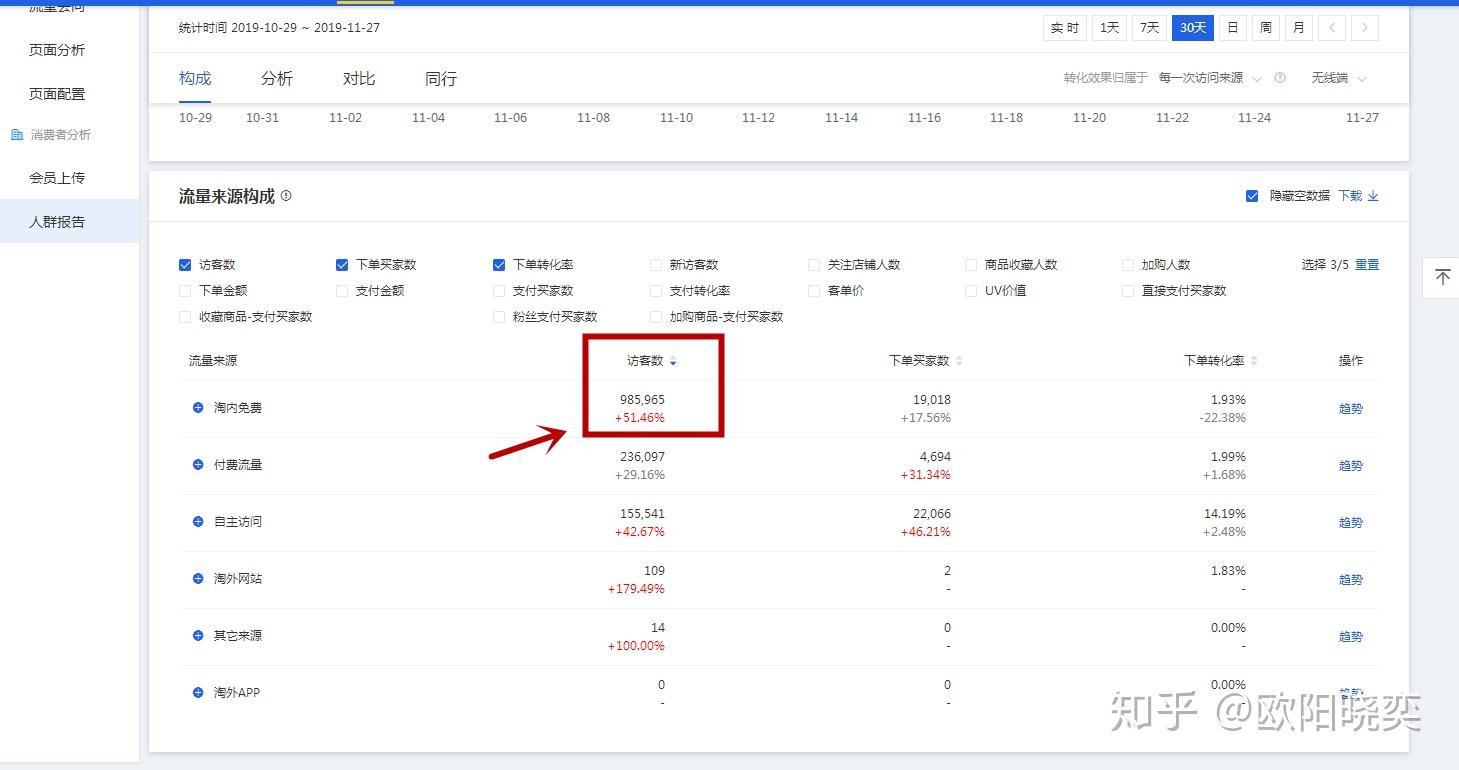Screen dimensions: 1459x770
Task: Expand the 淘外网站 row plus icon
Action: coord(198,579)
